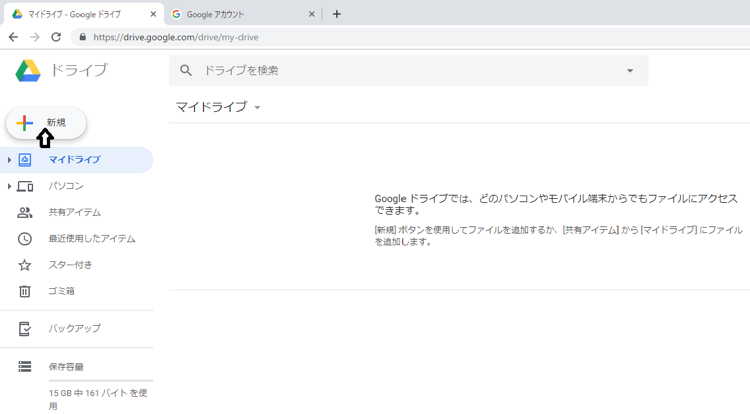Click the storage usage progress bar
Viewport: 750px width, 414px height.
coord(101,381)
